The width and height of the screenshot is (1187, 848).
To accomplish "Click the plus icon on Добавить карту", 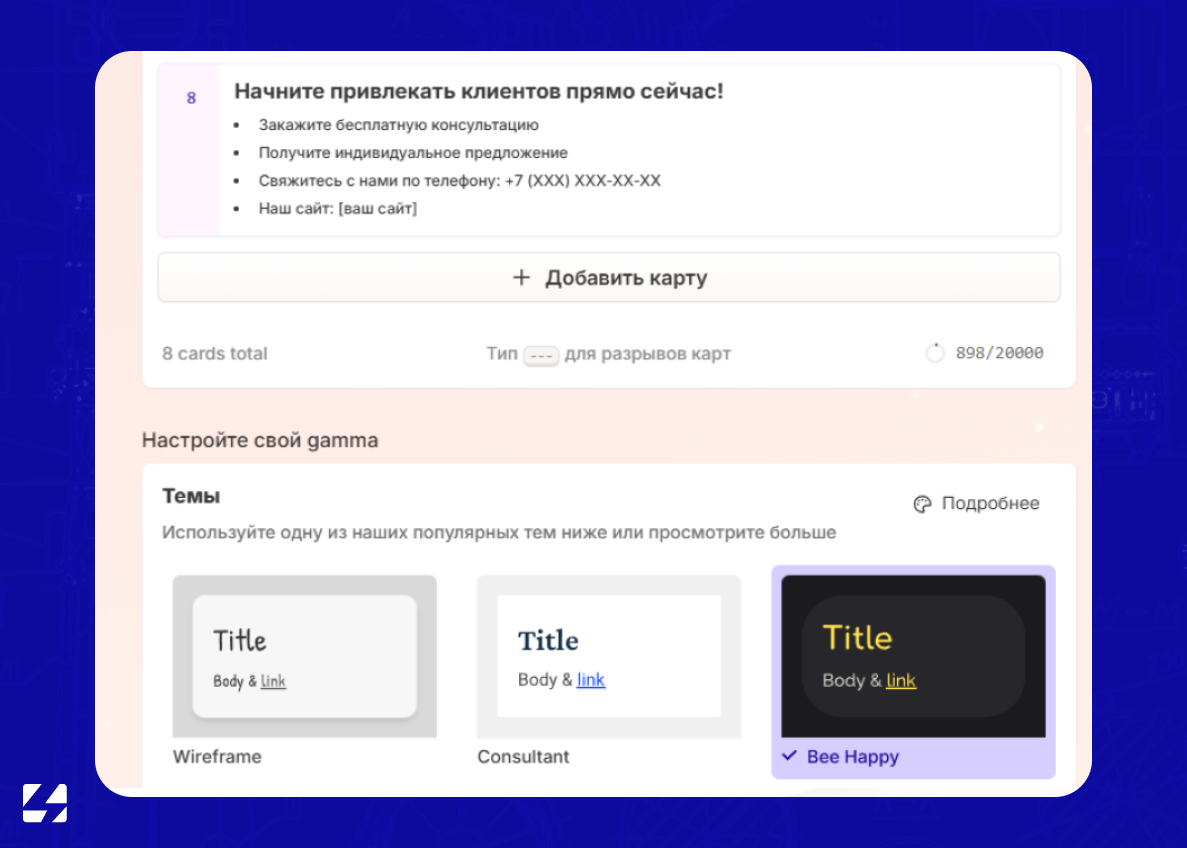I will point(520,278).
